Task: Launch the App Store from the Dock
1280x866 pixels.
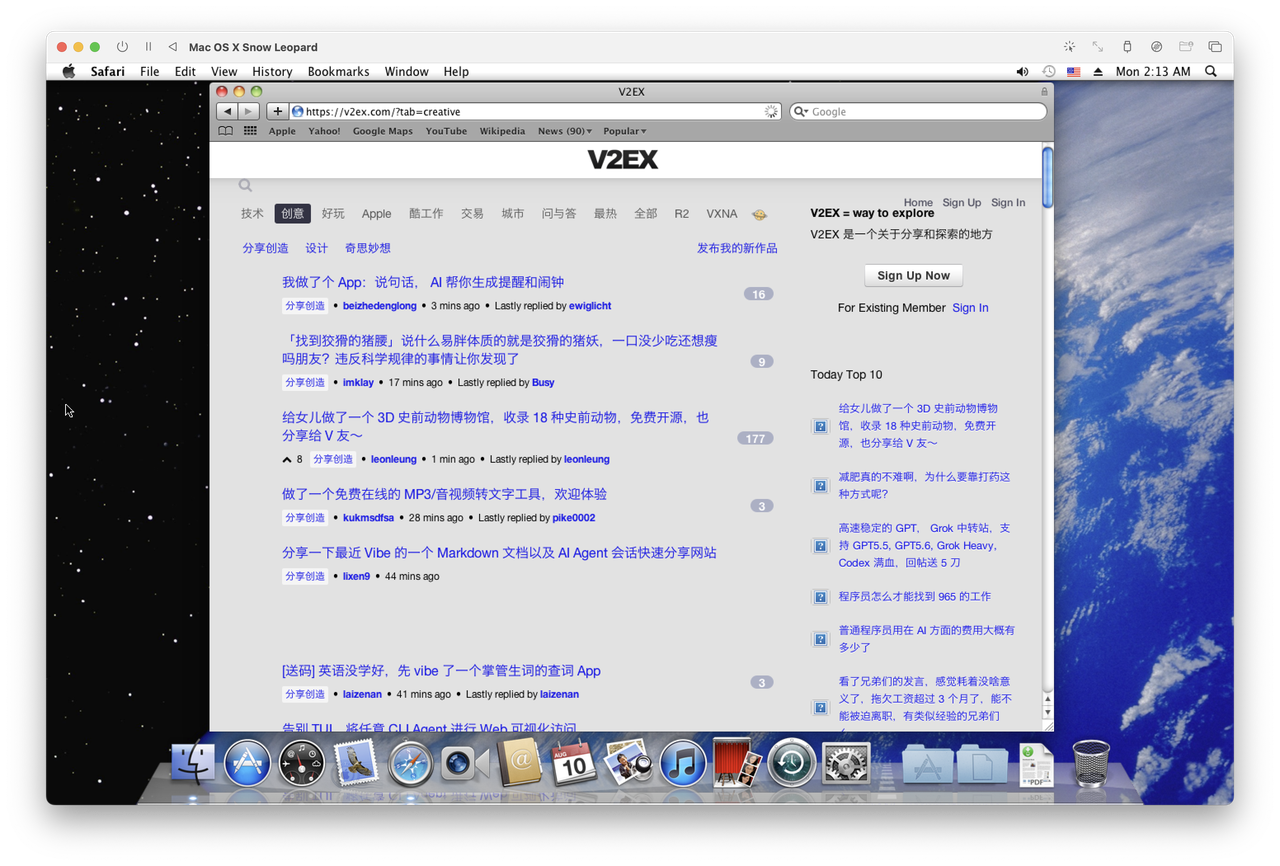Action: [x=247, y=765]
